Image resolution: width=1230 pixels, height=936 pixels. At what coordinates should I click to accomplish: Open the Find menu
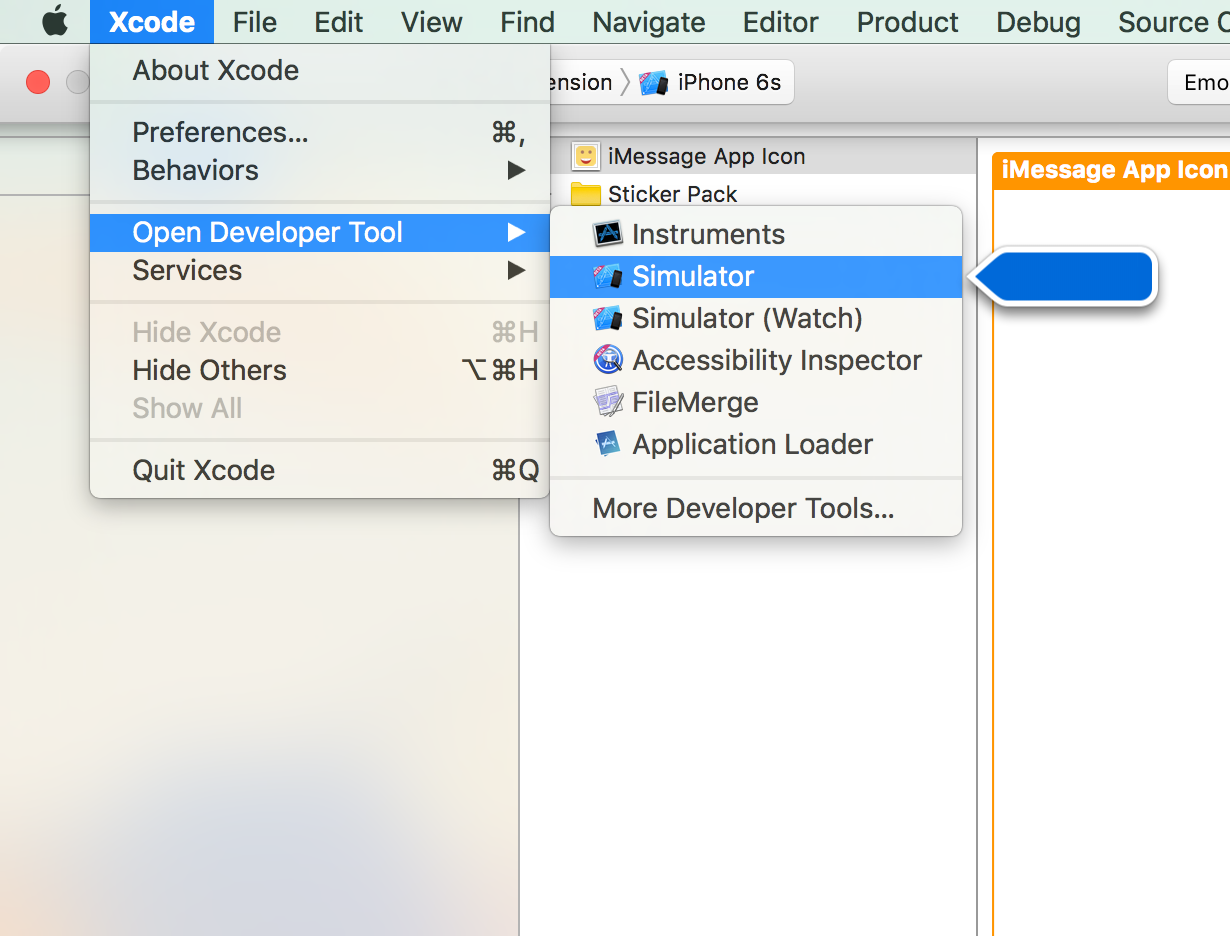(527, 21)
